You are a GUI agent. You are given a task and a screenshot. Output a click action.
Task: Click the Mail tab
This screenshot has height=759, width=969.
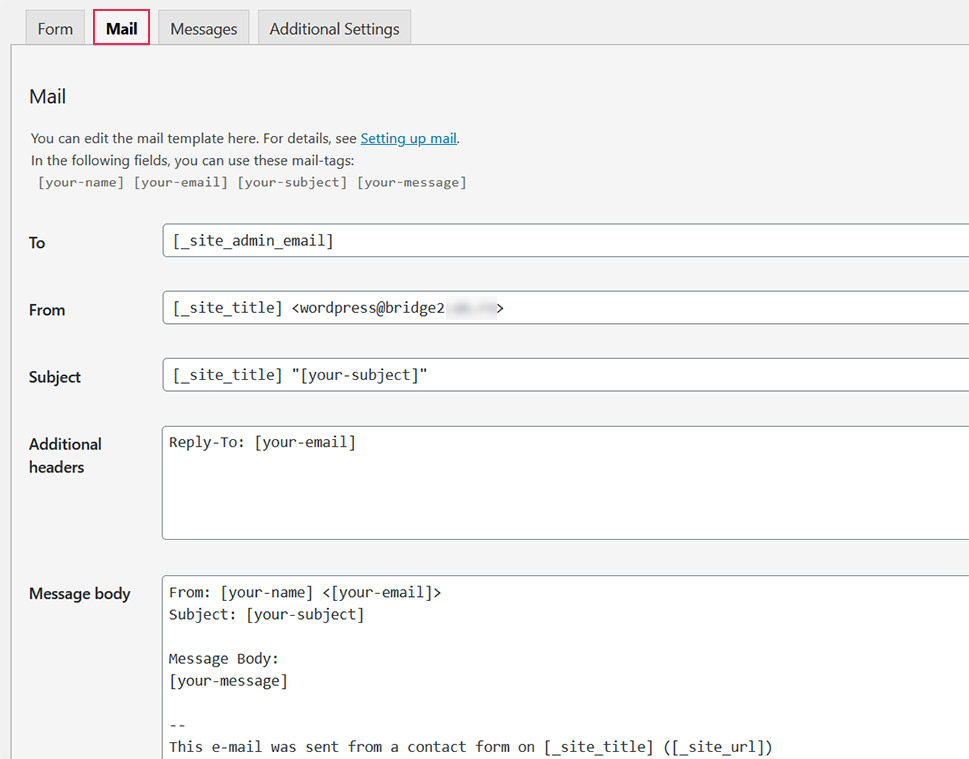[120, 28]
